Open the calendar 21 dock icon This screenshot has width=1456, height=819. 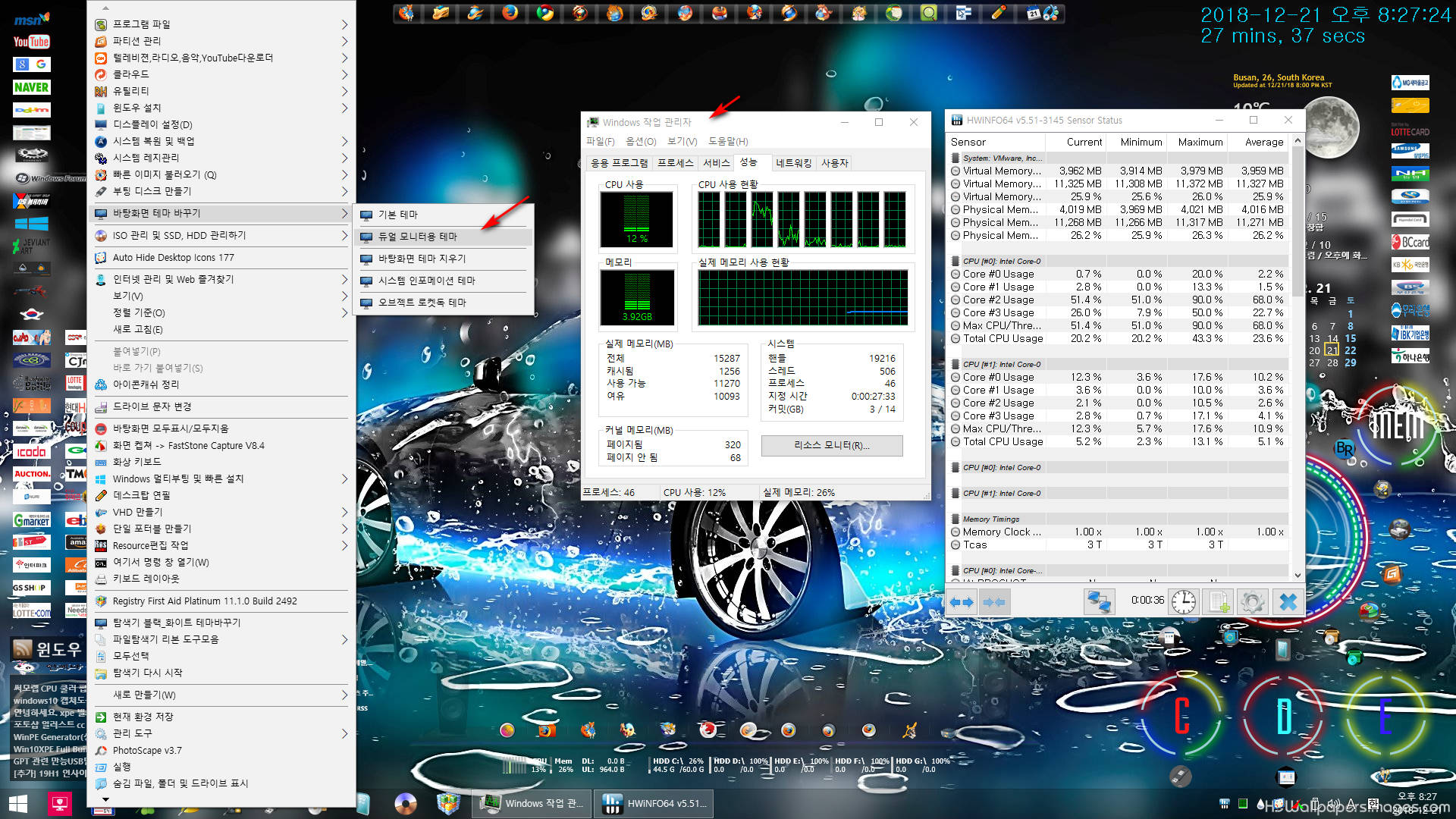click(1034, 13)
